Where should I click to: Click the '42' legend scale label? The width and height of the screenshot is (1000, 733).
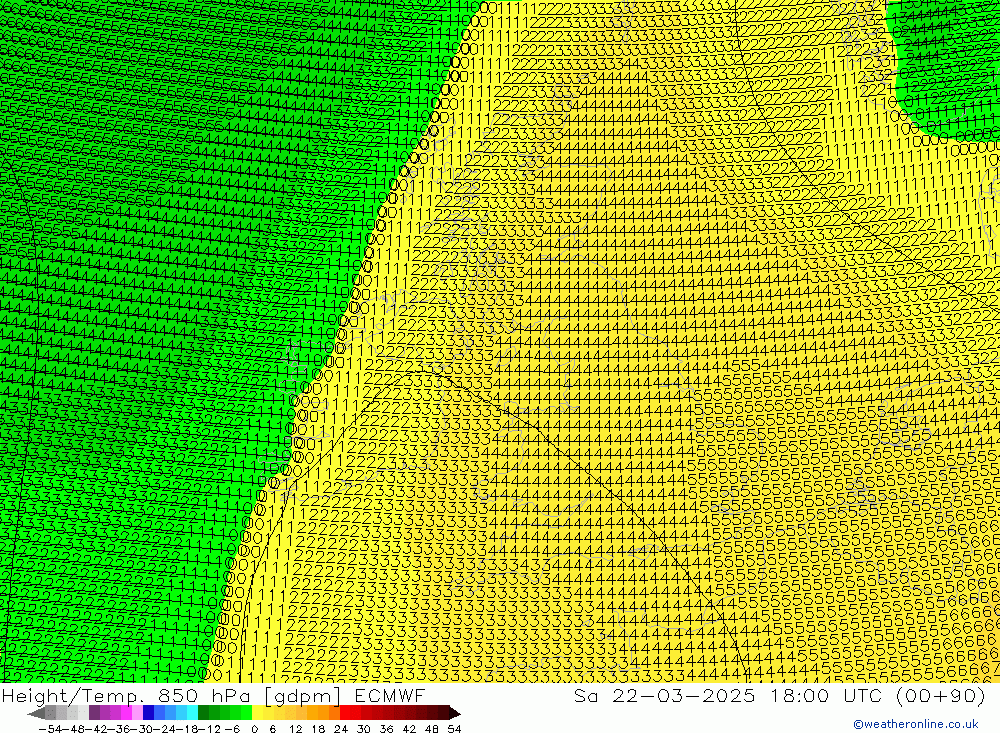coord(409,729)
